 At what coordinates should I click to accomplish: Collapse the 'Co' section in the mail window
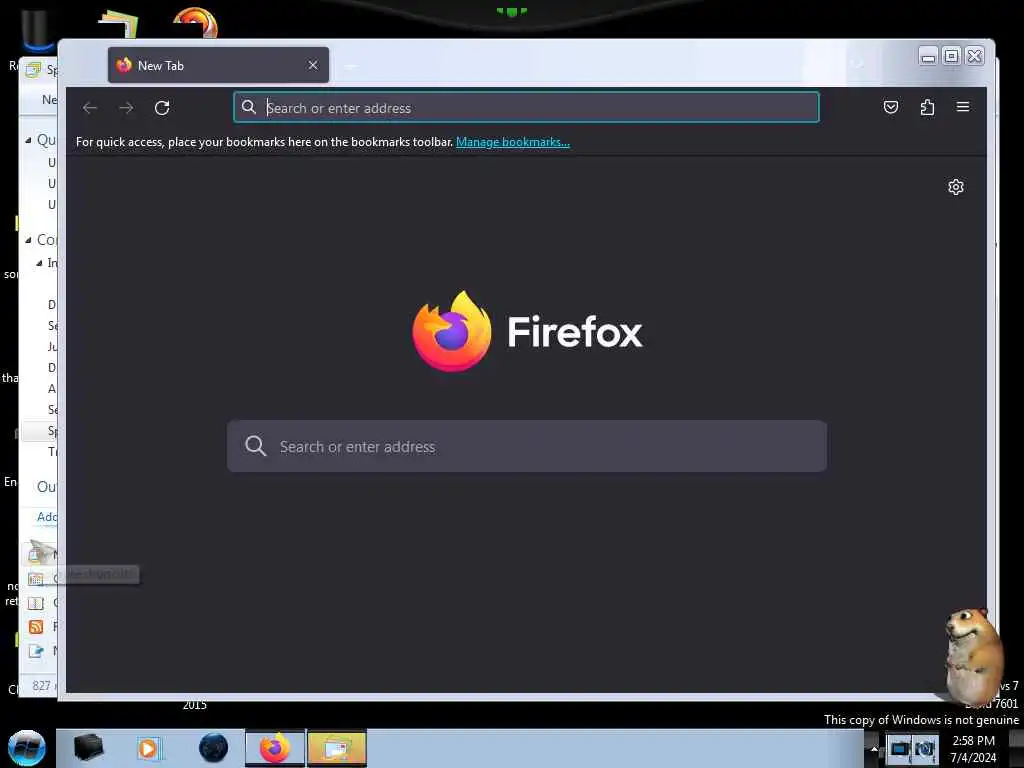pyautogui.click(x=29, y=240)
